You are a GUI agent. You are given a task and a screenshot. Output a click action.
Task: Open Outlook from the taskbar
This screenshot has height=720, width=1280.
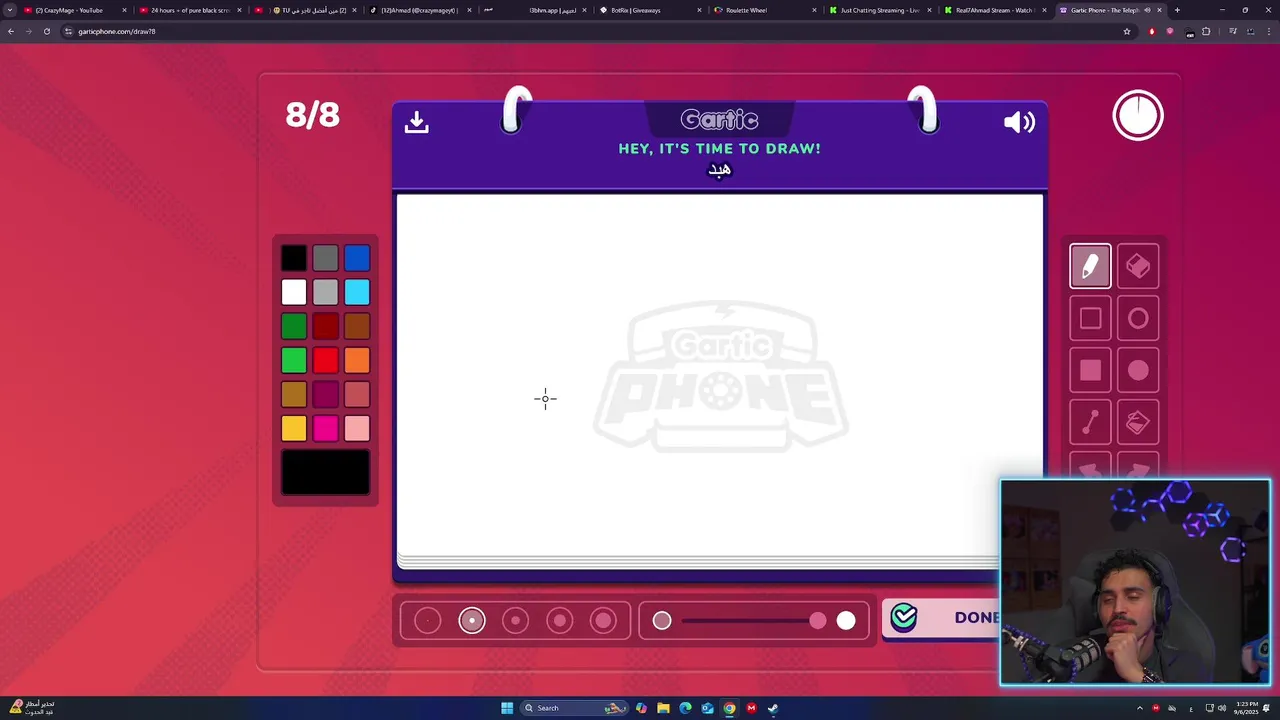(x=707, y=708)
